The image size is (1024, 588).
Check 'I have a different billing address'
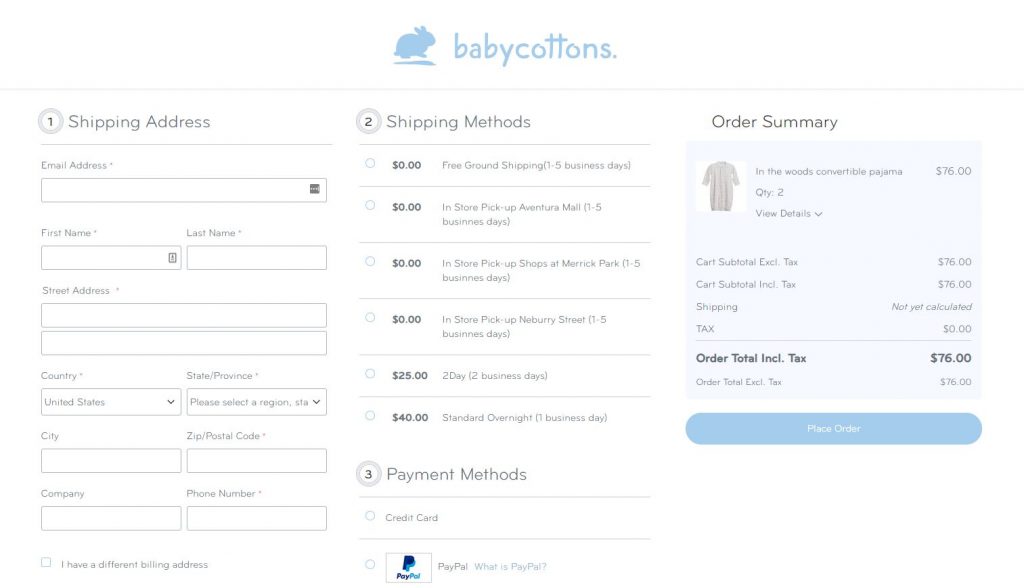46,563
